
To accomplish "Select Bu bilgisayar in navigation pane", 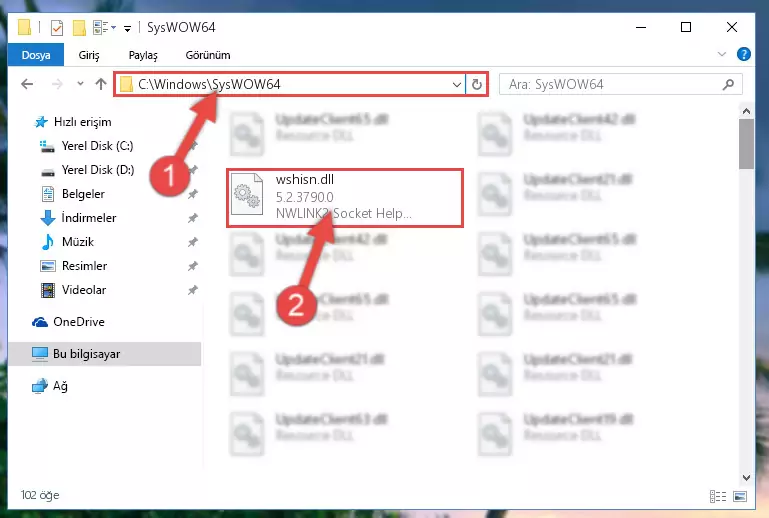I will coord(104,354).
